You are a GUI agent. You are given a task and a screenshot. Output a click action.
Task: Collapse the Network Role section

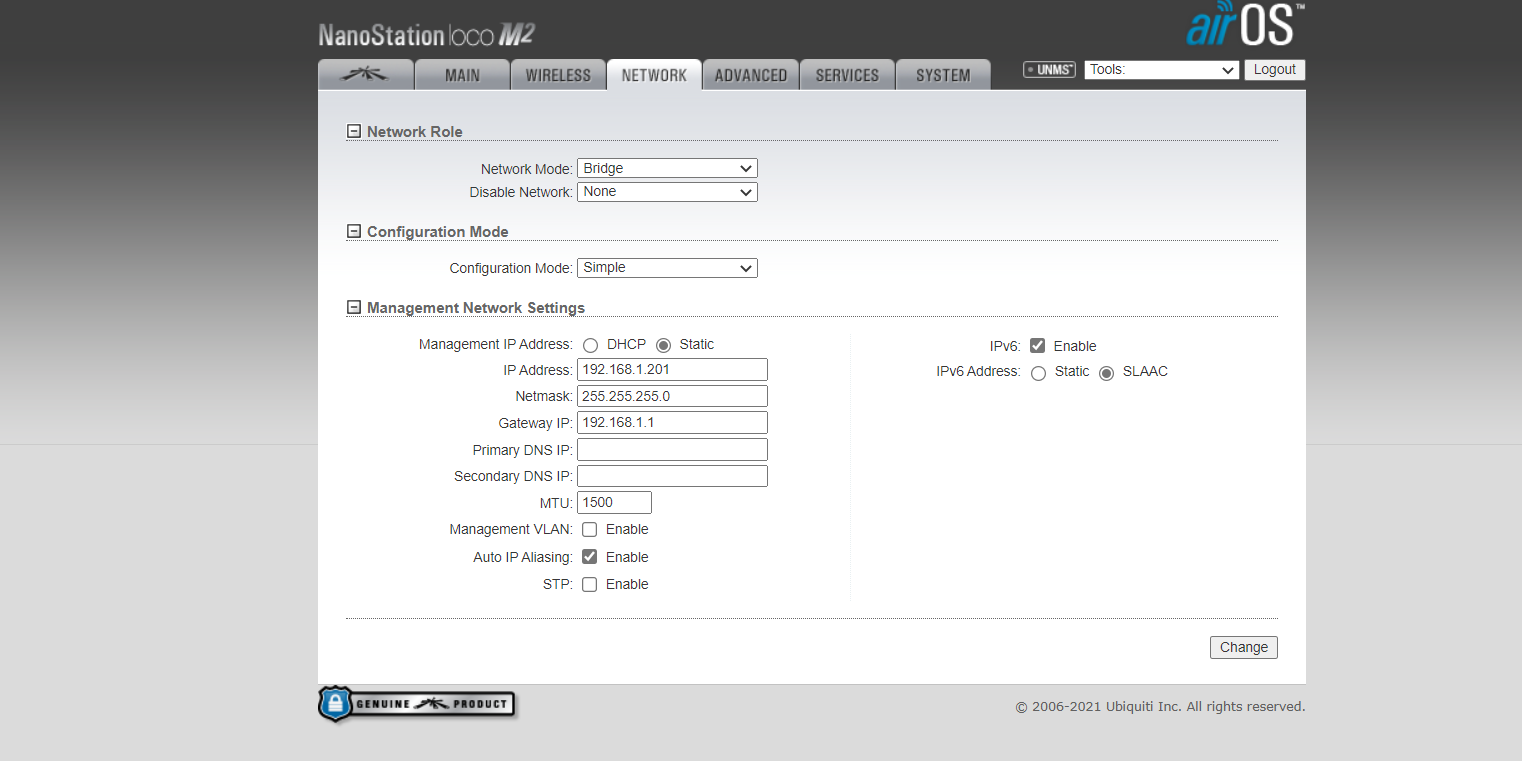pyautogui.click(x=353, y=131)
